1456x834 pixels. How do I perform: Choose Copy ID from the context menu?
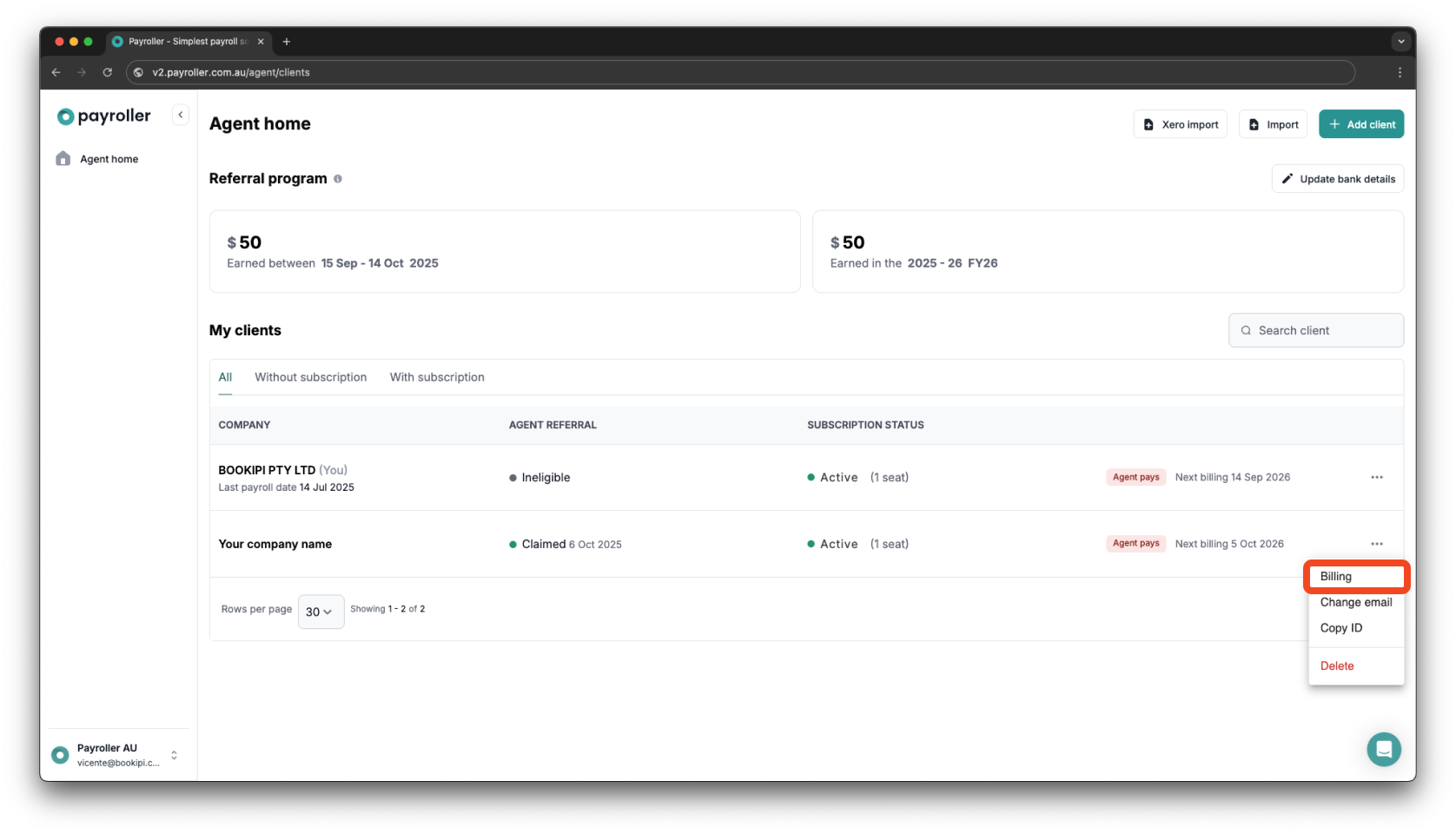click(1340, 628)
